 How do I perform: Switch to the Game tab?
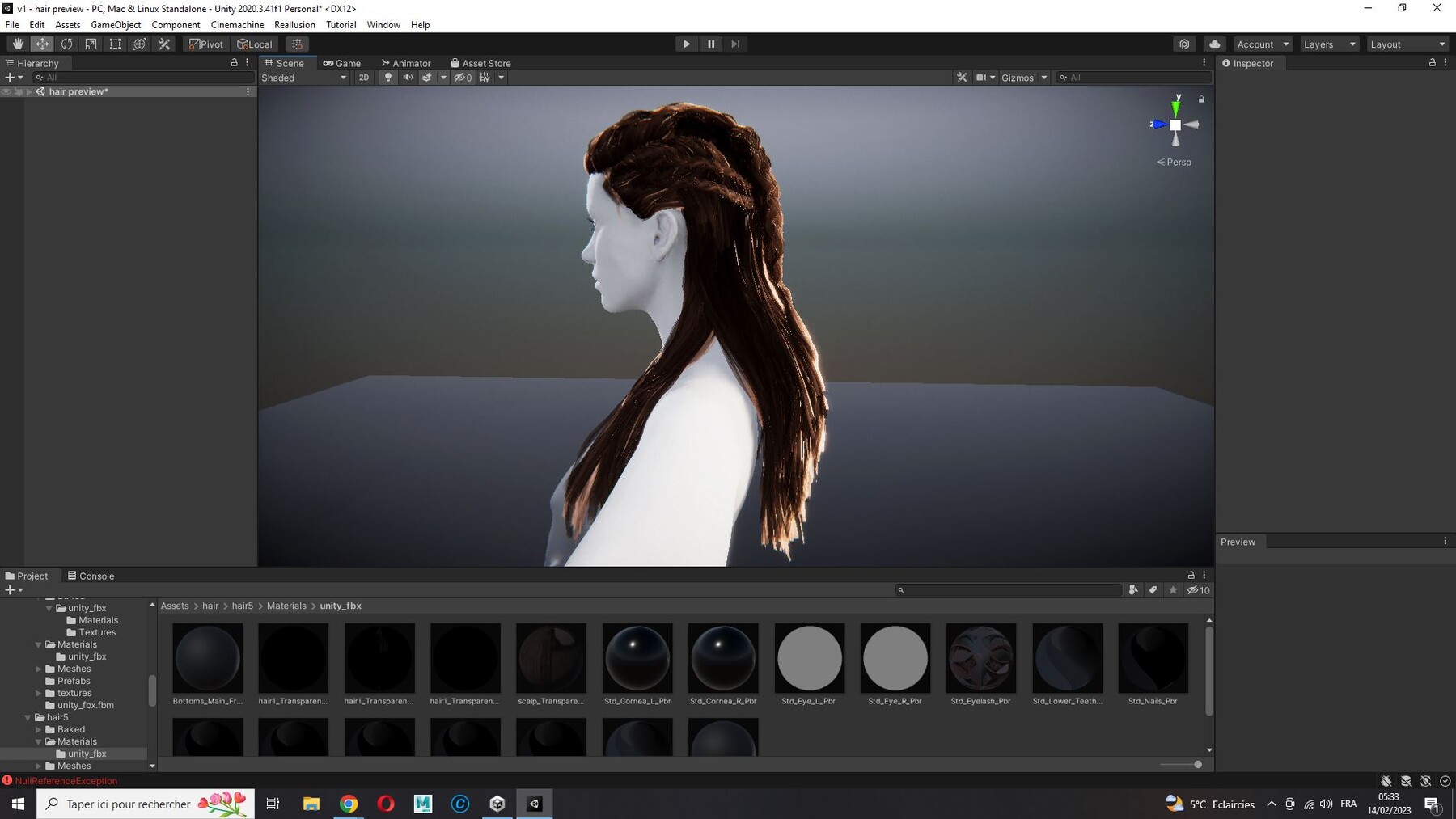tap(342, 63)
